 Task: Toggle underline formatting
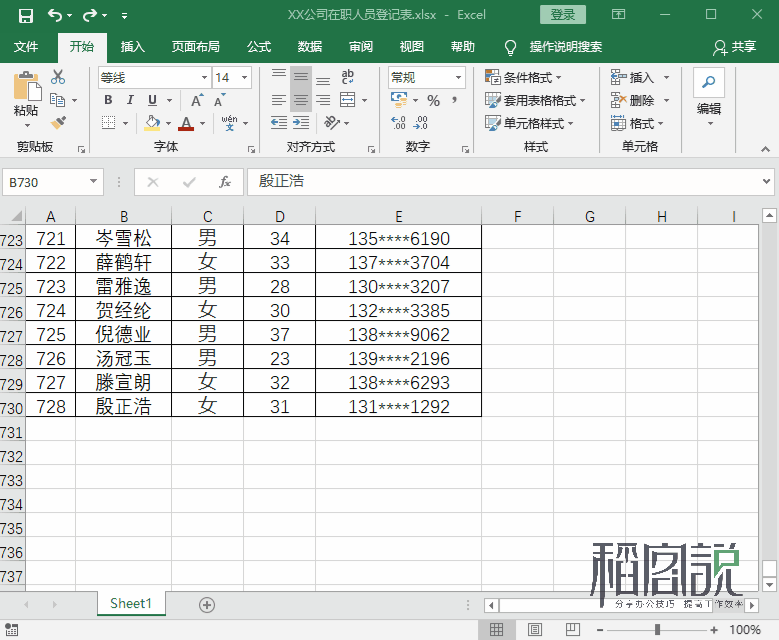pos(153,100)
